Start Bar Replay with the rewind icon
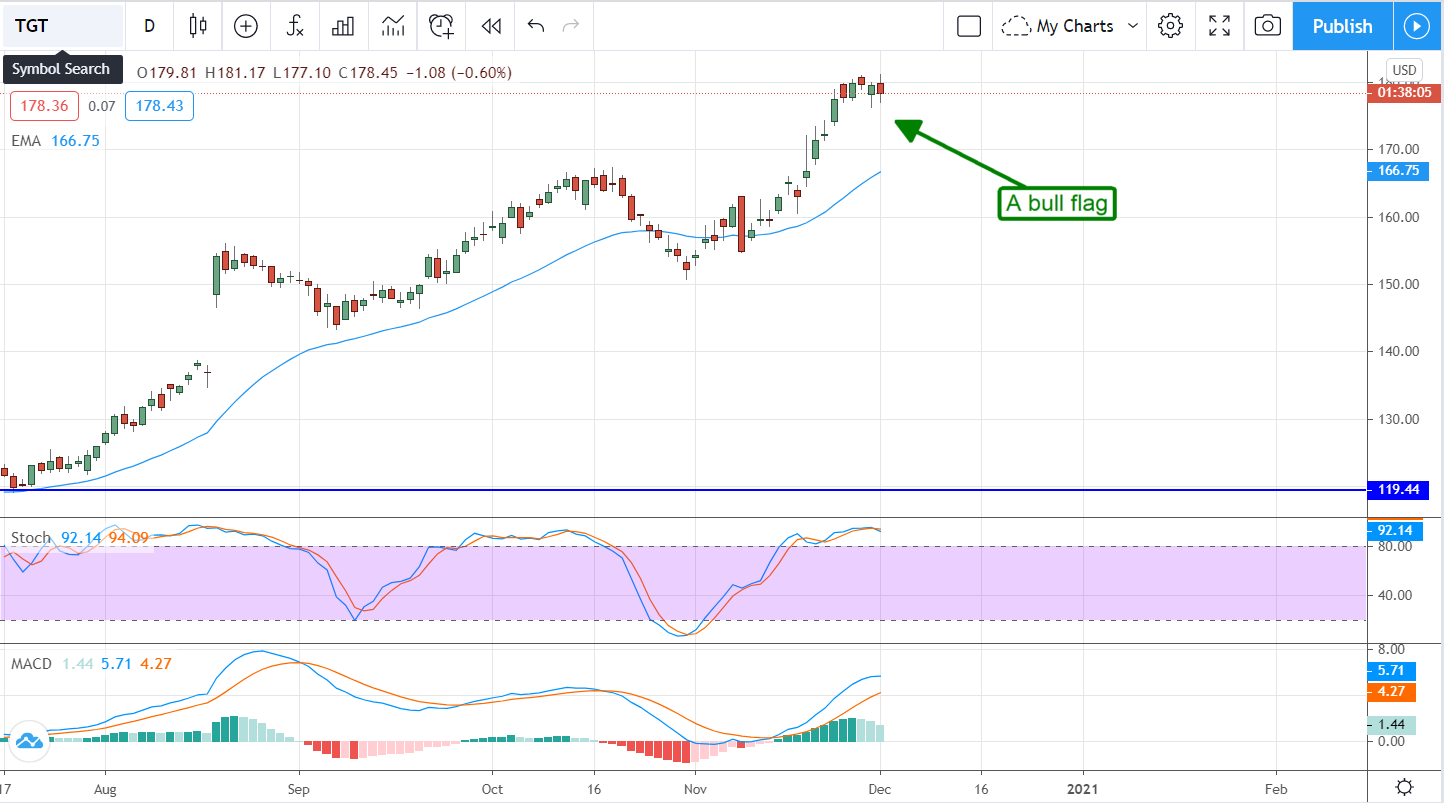 click(x=490, y=26)
